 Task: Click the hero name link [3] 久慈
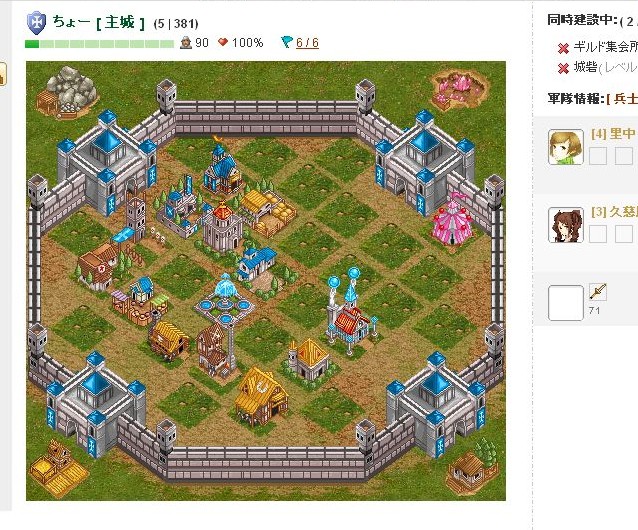614,212
